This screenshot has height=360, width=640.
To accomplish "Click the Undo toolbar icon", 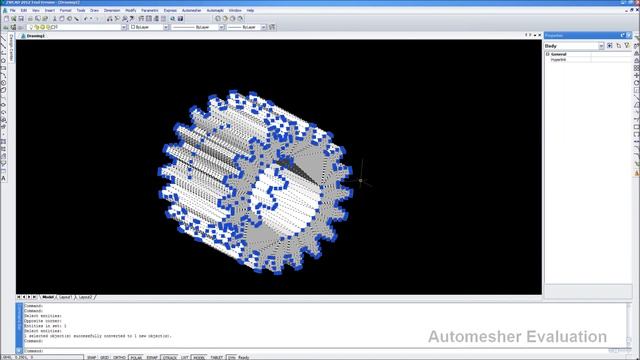I will tap(86, 19).
